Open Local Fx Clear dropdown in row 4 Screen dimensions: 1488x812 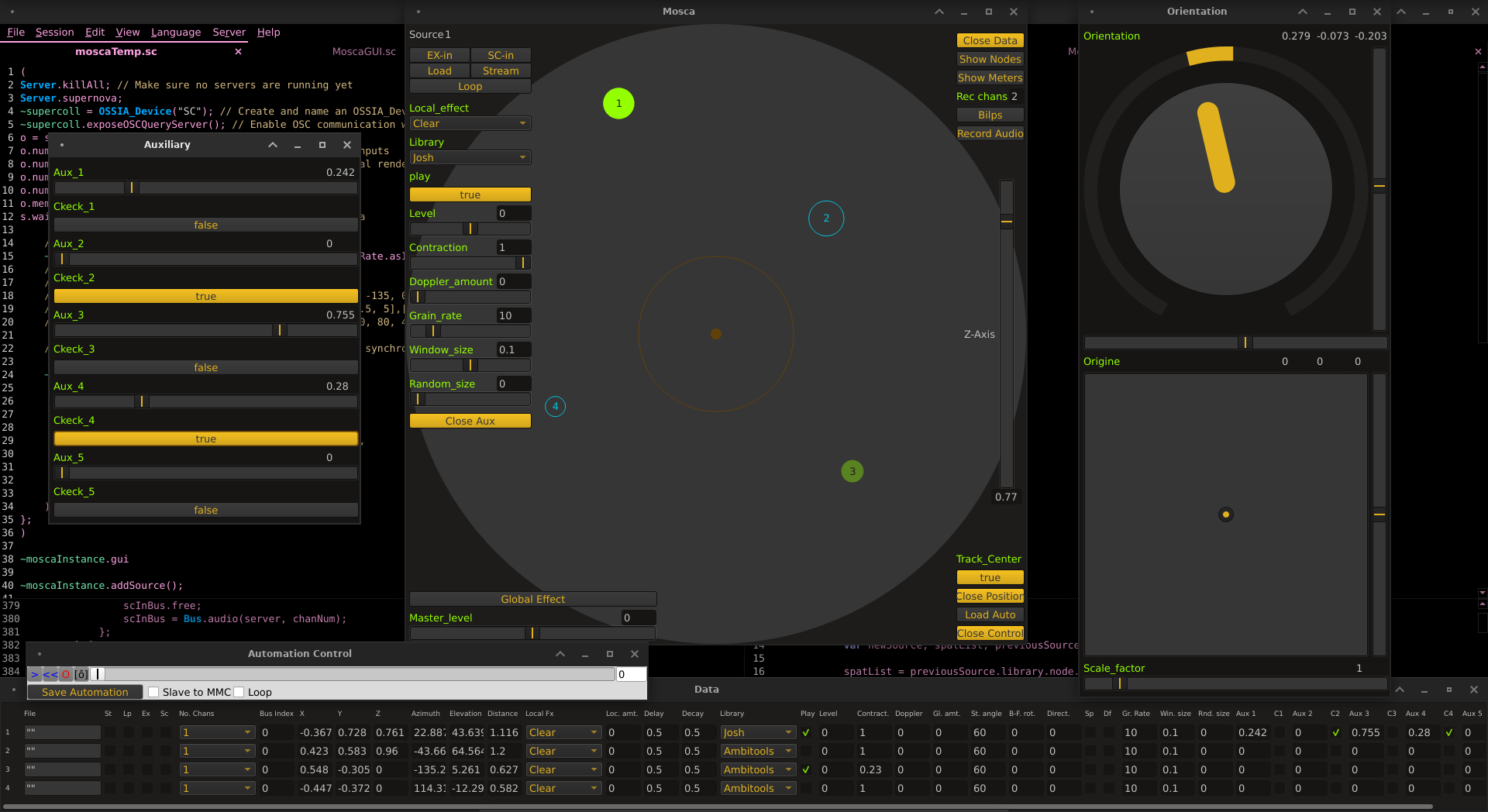pyautogui.click(x=563, y=788)
